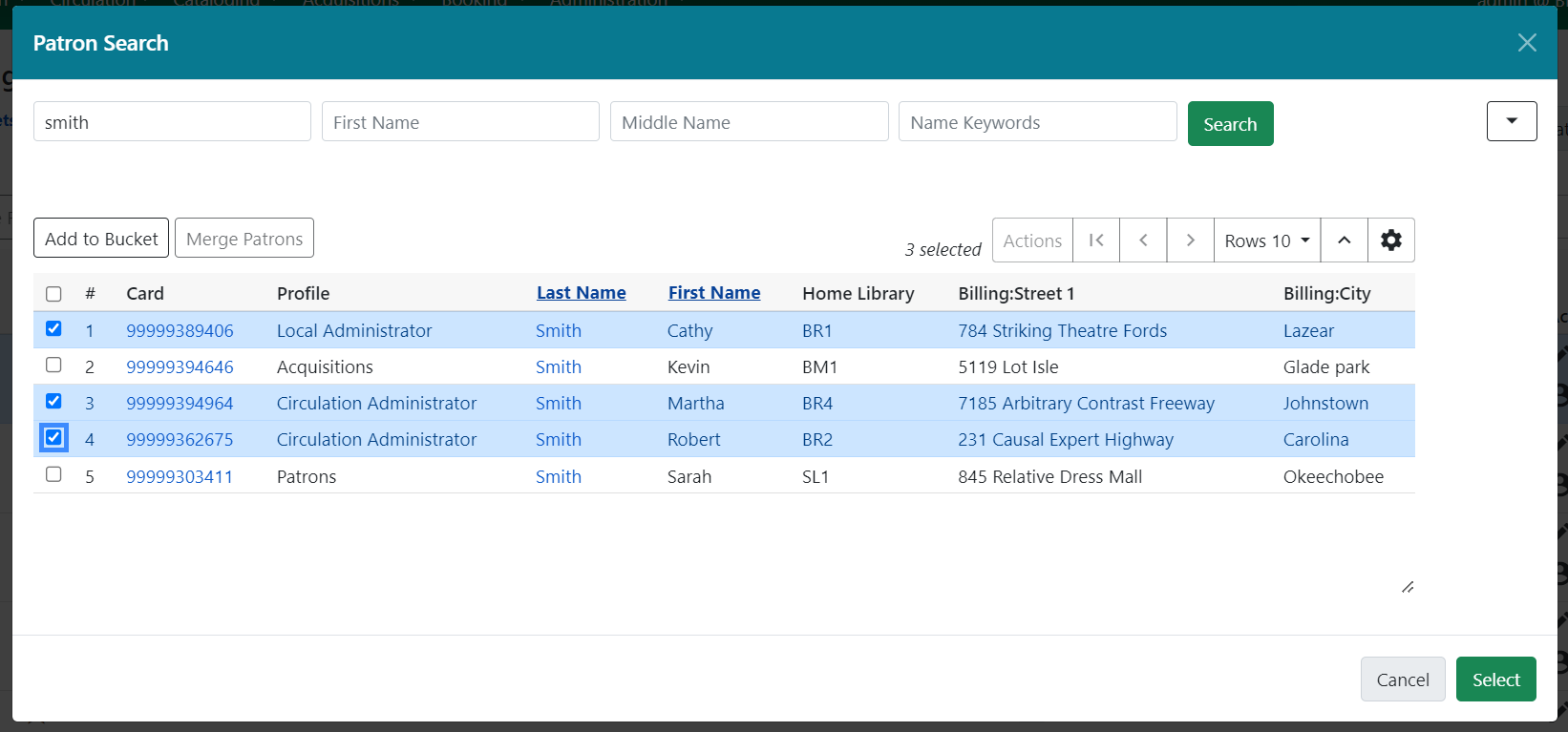
Task: Focus the Name Keywords input field
Action: (1037, 122)
